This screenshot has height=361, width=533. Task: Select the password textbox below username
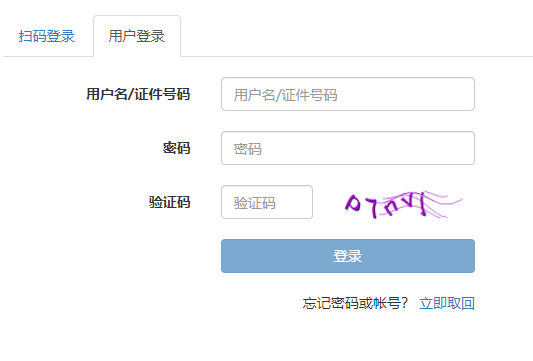348,148
